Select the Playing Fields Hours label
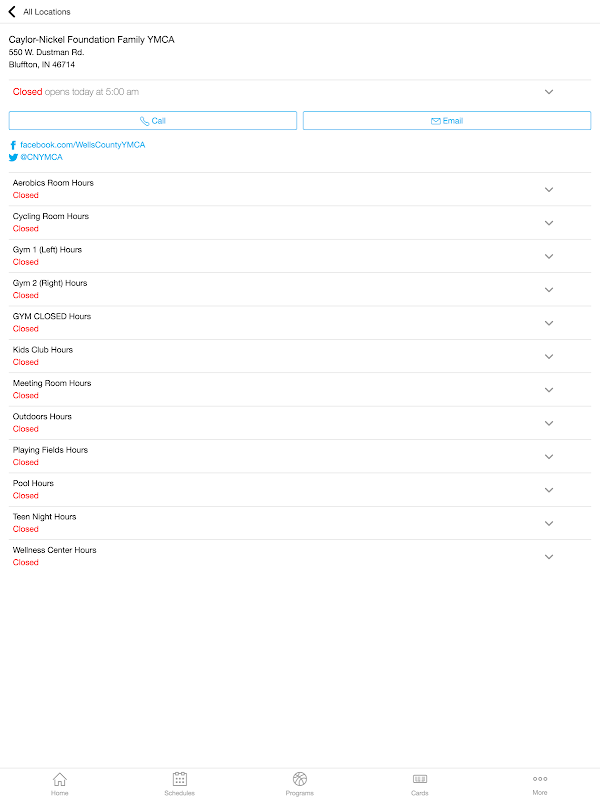The image size is (600, 800). [50, 450]
